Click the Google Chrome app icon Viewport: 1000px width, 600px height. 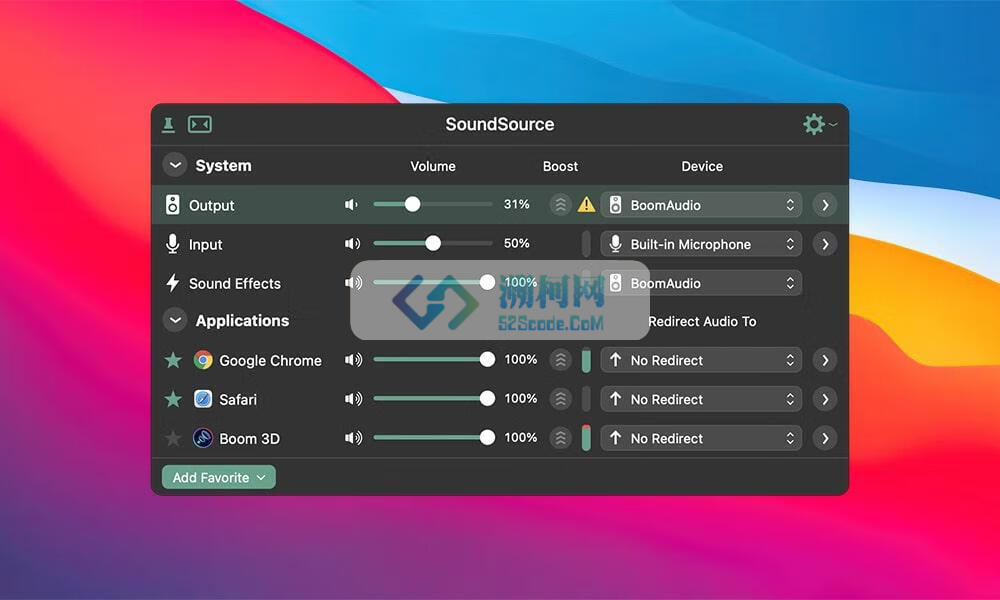[x=203, y=360]
